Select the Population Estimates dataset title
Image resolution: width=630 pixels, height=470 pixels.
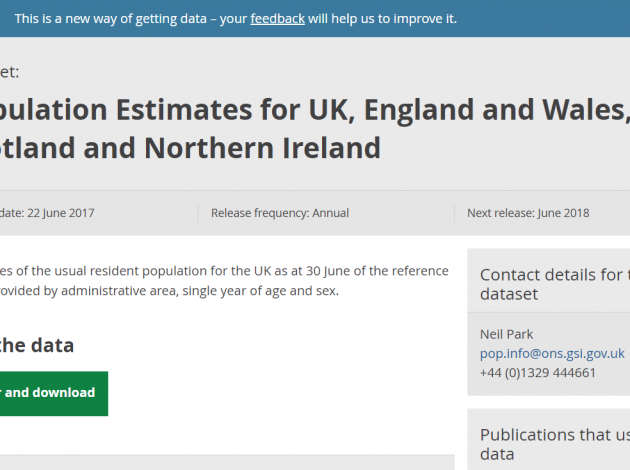315,129
